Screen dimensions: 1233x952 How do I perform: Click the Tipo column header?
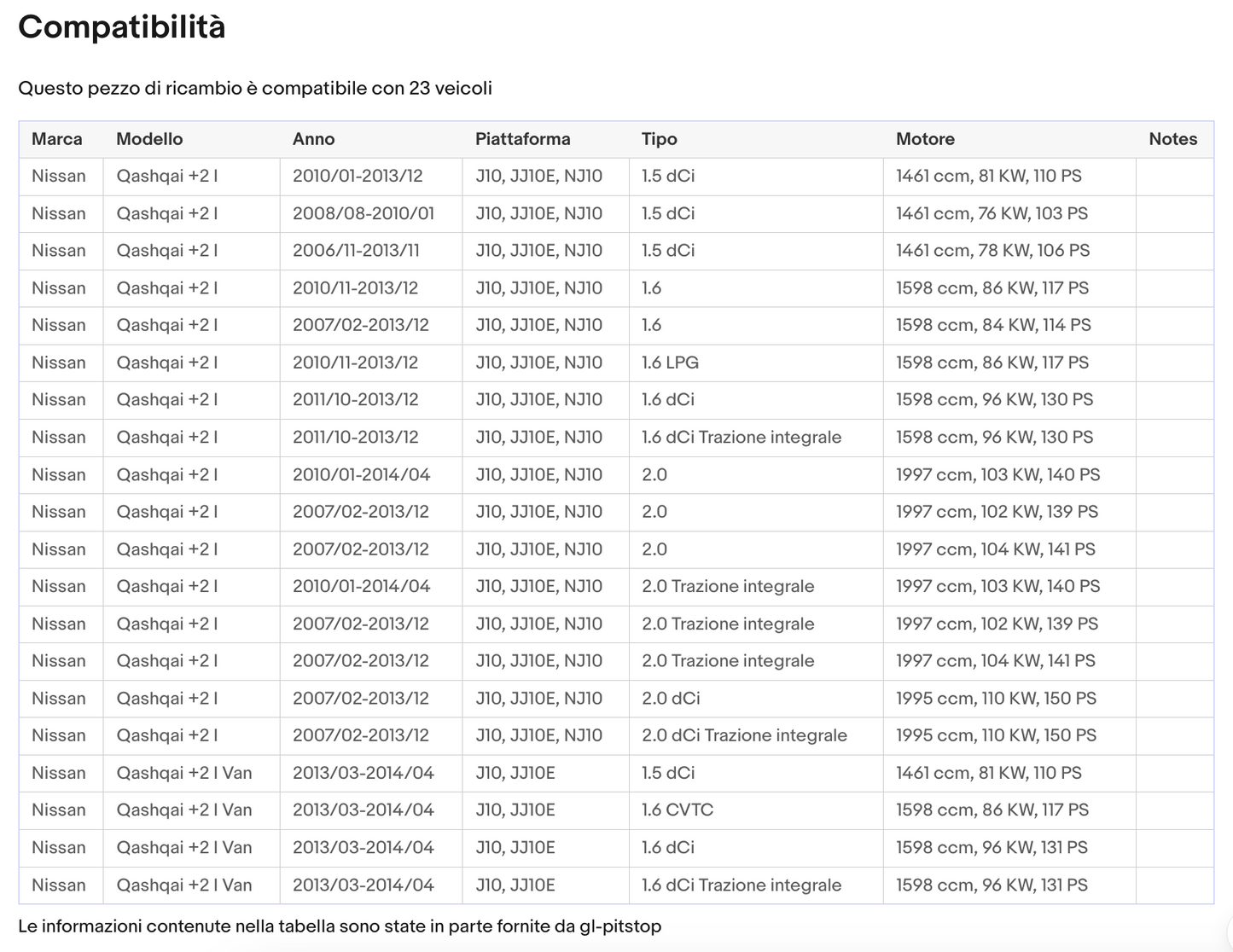pos(659,139)
